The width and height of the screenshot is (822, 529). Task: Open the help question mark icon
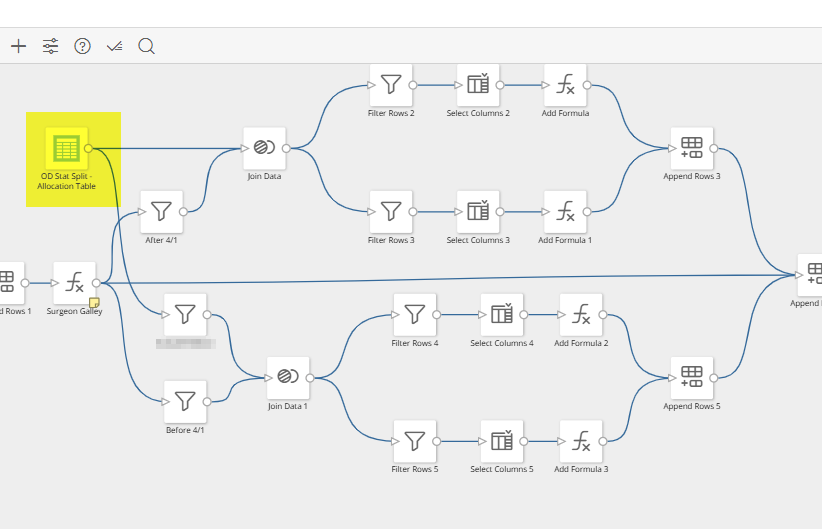[x=82, y=46]
